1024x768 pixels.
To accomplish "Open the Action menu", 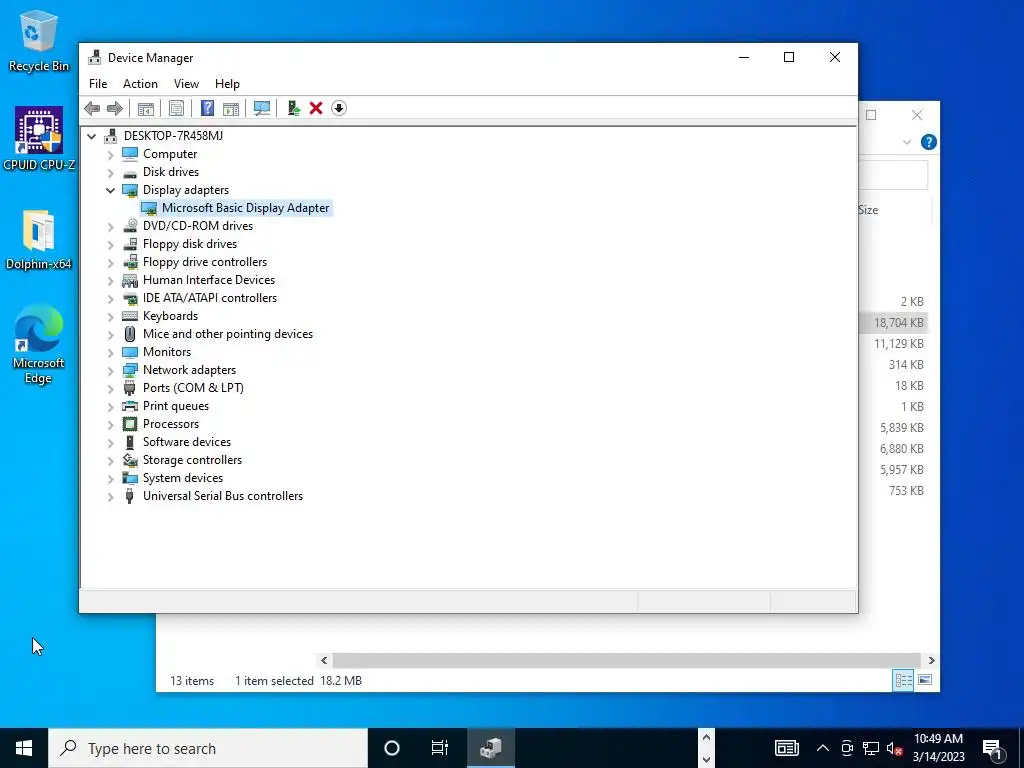I will [x=140, y=84].
